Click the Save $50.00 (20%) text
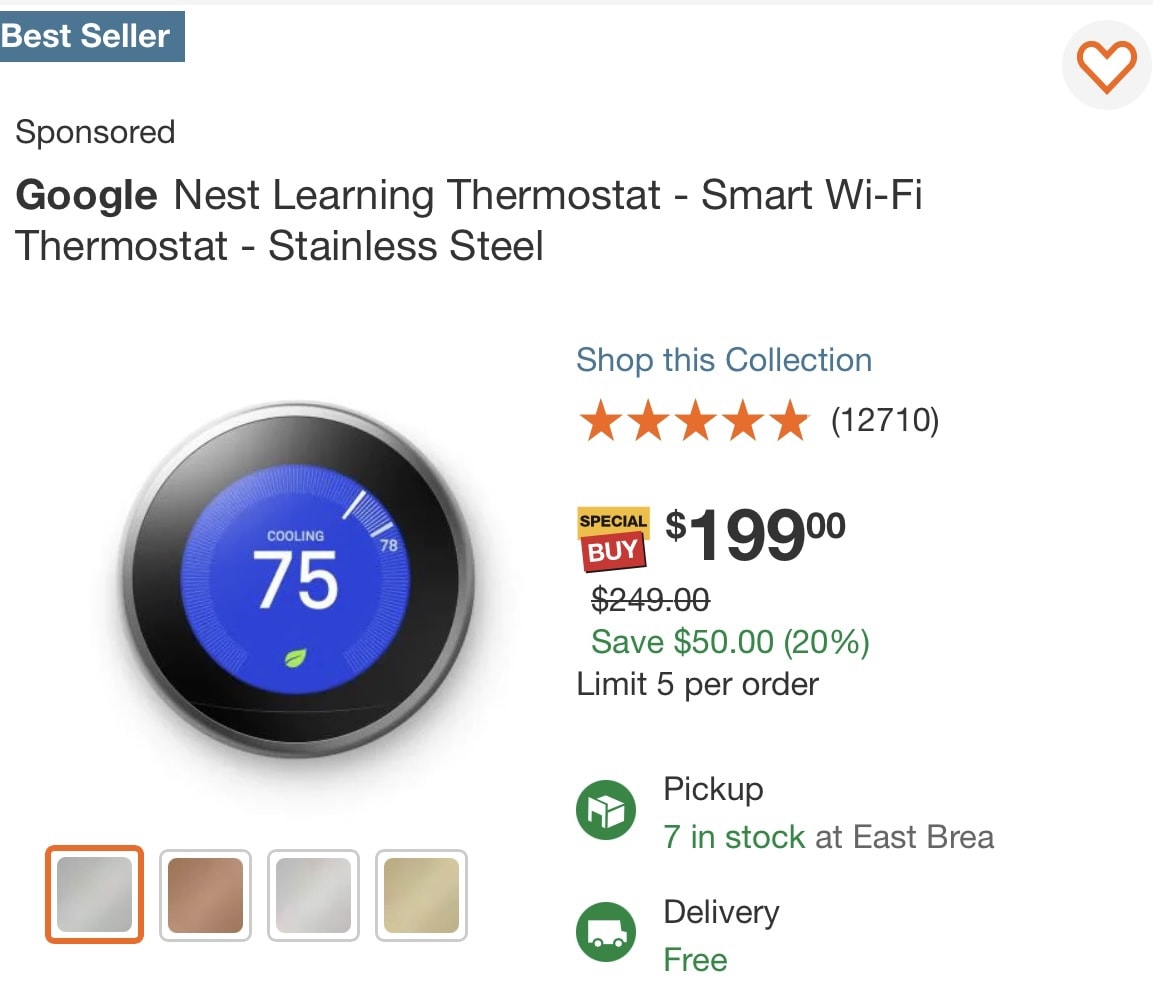The image size is (1153, 987). (730, 641)
